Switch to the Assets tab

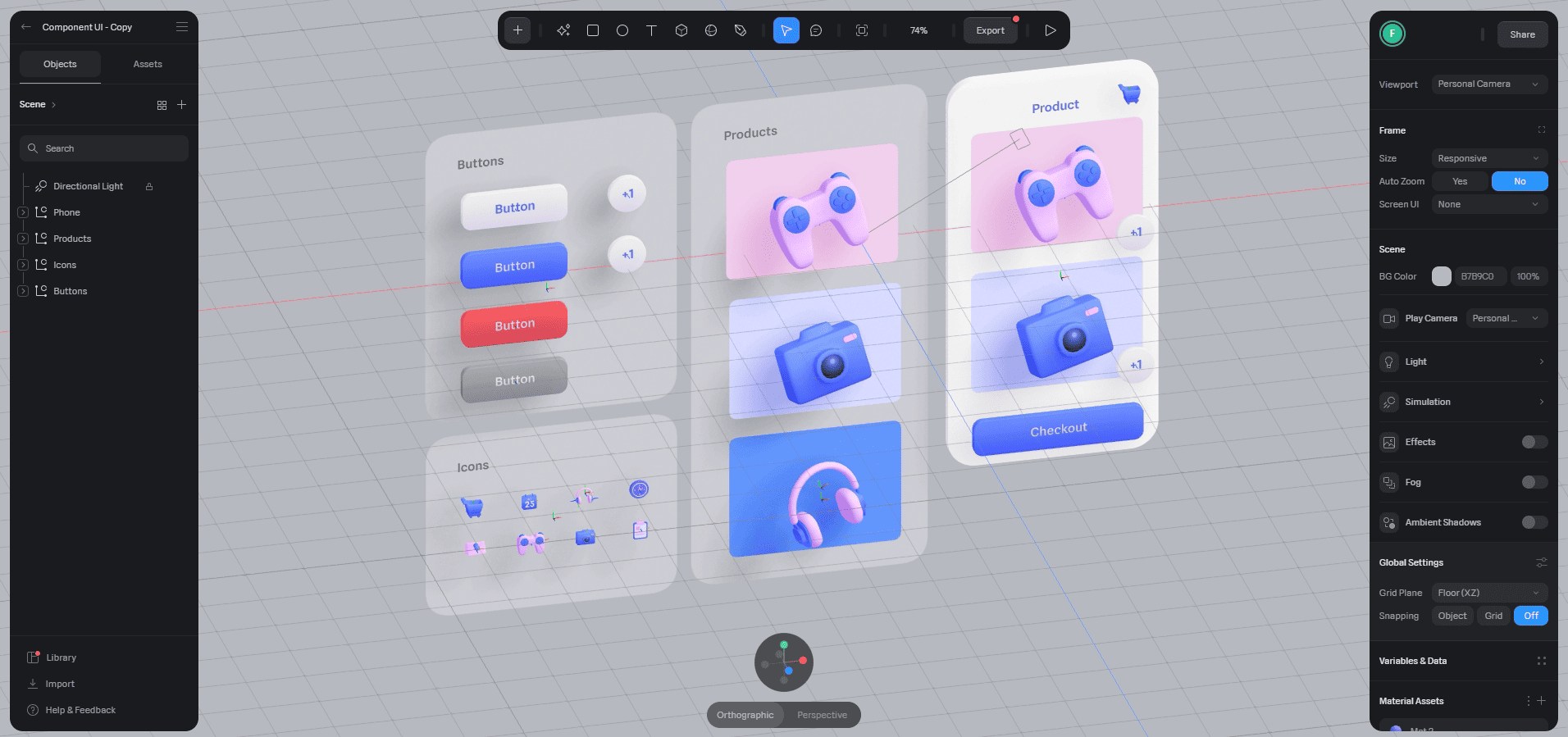click(x=148, y=64)
